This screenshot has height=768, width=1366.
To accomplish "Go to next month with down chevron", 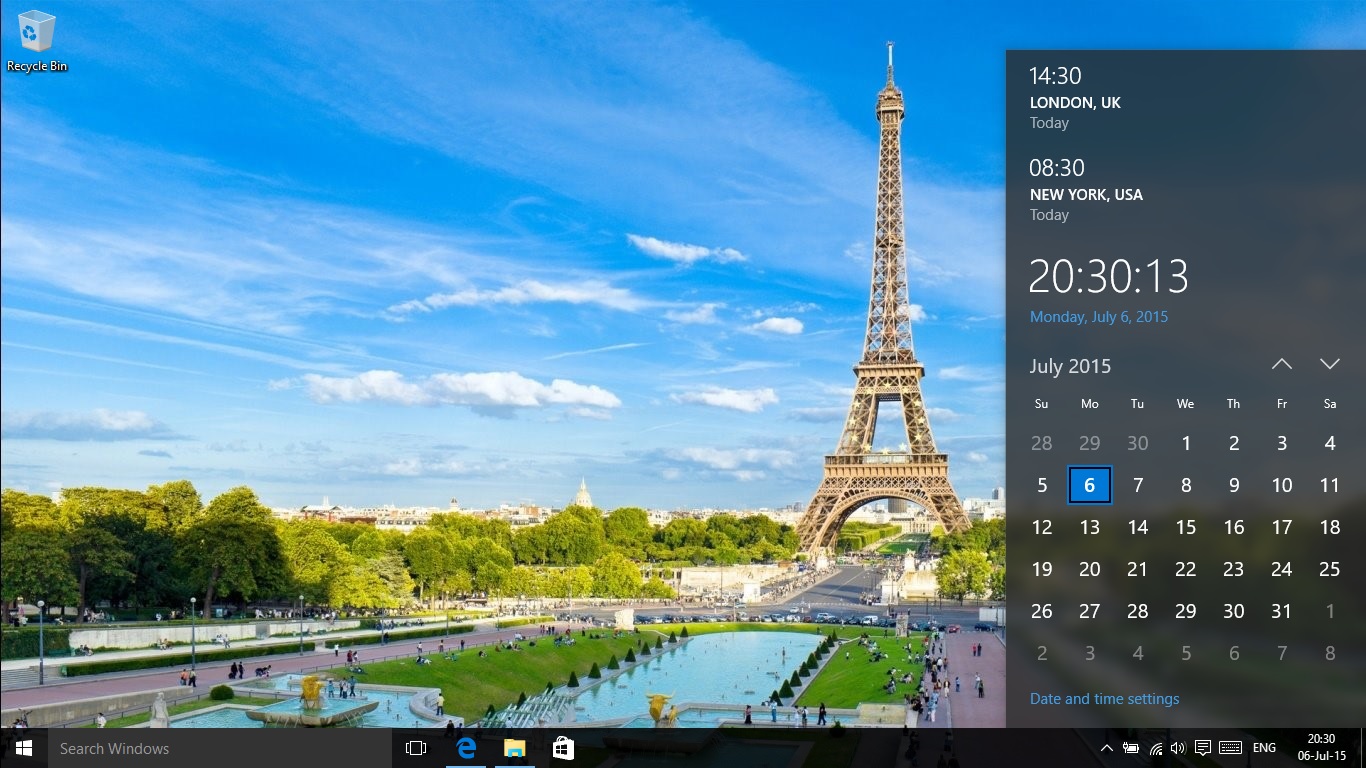I will click(1330, 365).
